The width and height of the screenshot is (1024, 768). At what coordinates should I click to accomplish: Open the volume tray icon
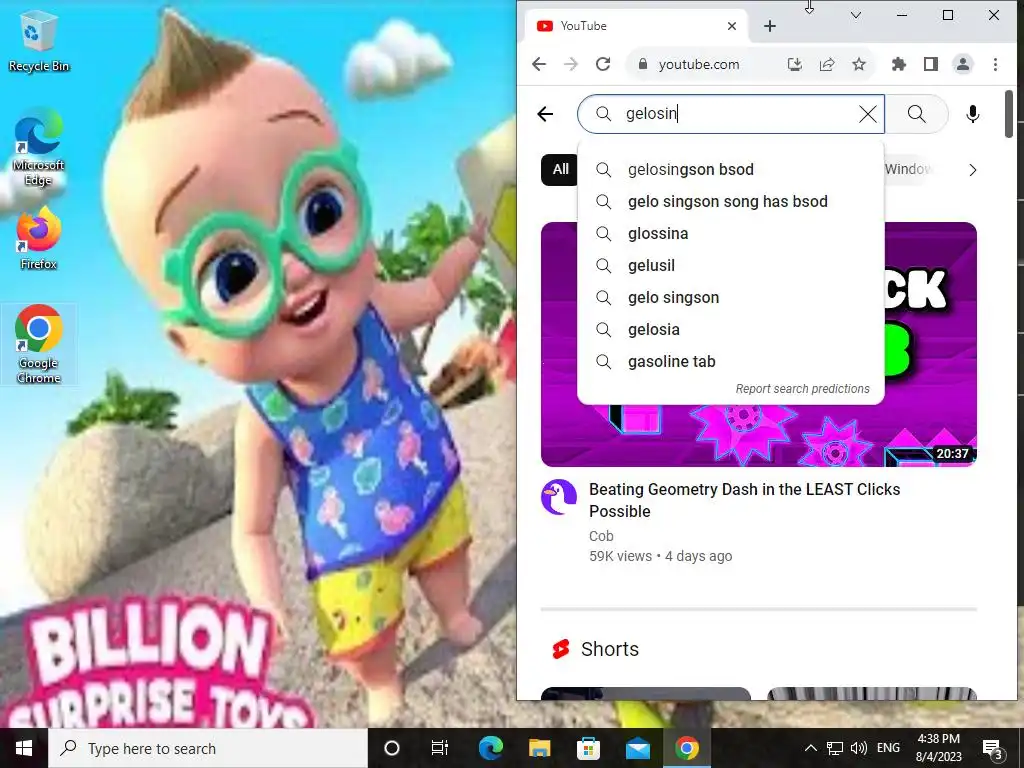coord(859,748)
